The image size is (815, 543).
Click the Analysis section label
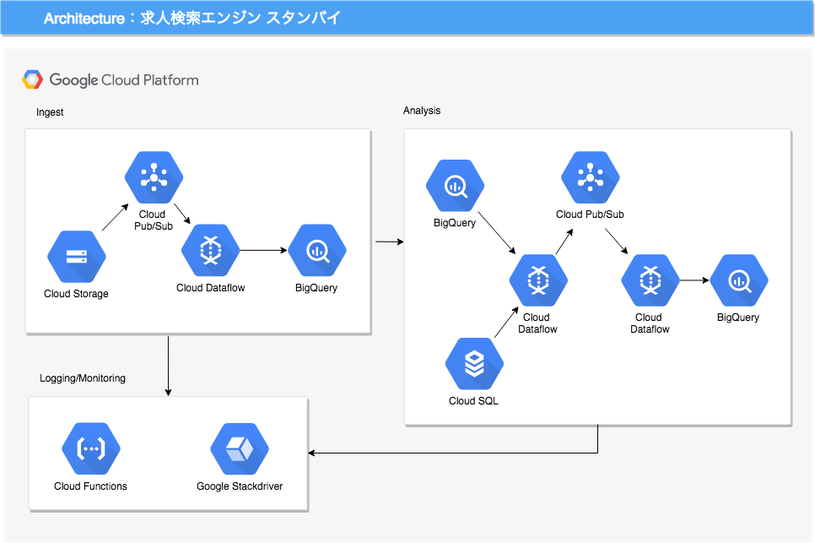[422, 111]
